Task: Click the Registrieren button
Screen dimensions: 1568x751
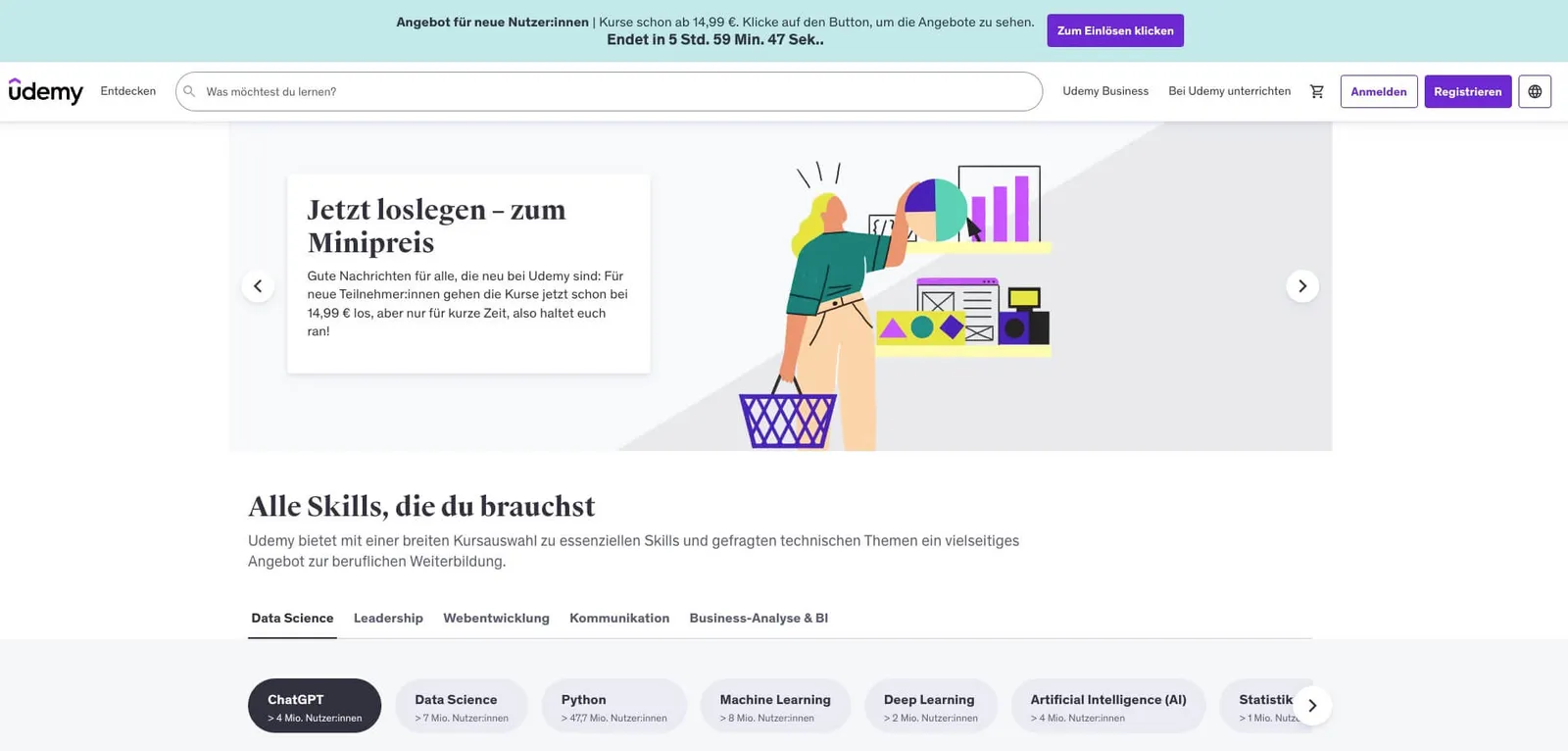Action: click(x=1468, y=91)
